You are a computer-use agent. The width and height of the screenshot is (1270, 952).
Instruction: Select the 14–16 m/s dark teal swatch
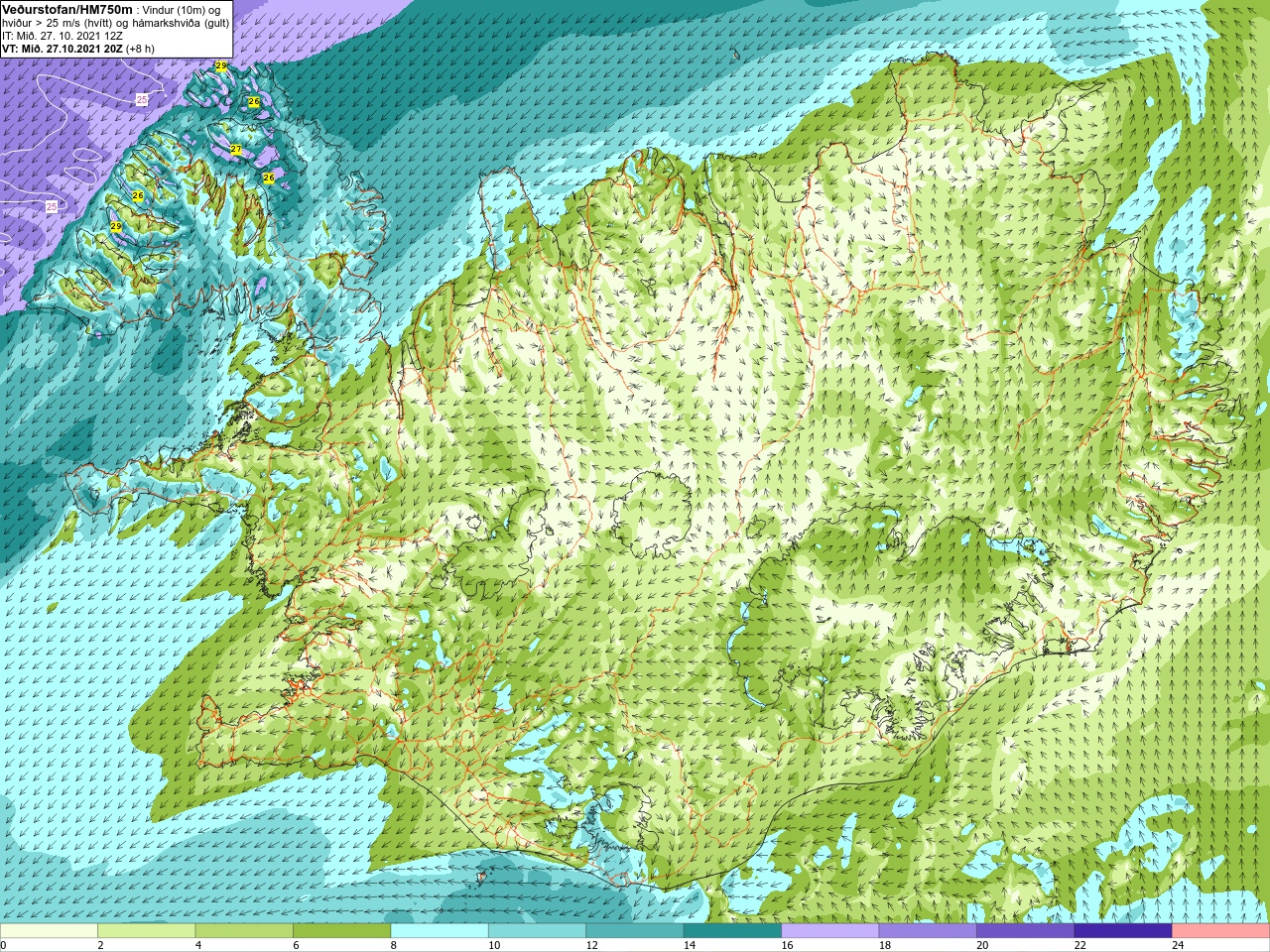[732, 931]
